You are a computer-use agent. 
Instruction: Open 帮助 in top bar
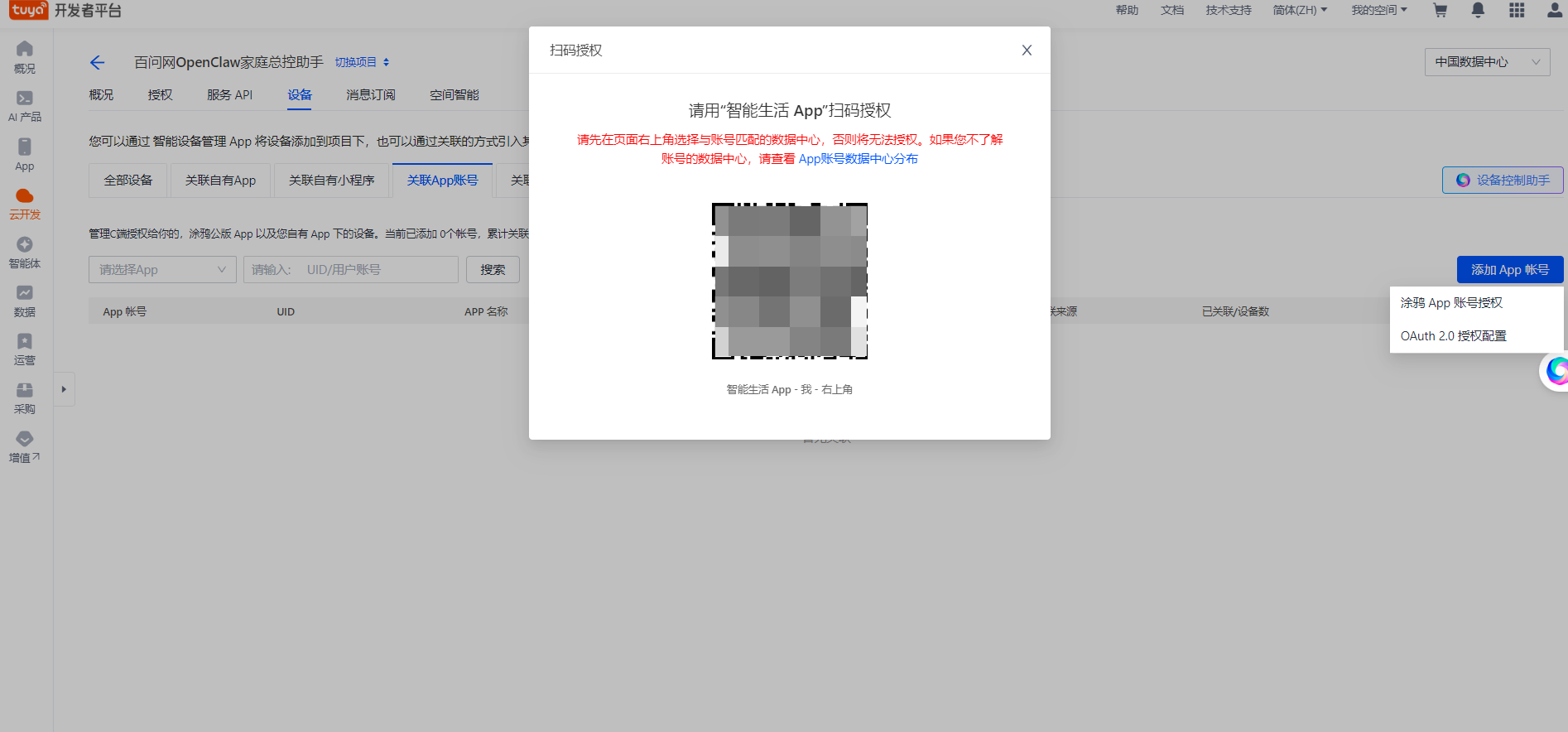(x=1127, y=10)
